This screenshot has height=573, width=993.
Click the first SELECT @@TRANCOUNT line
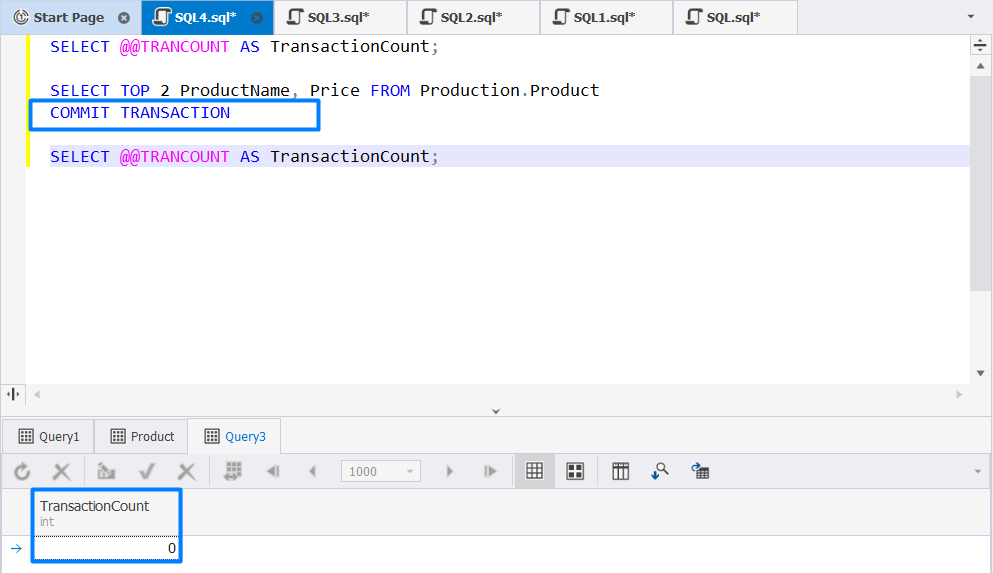coord(244,47)
